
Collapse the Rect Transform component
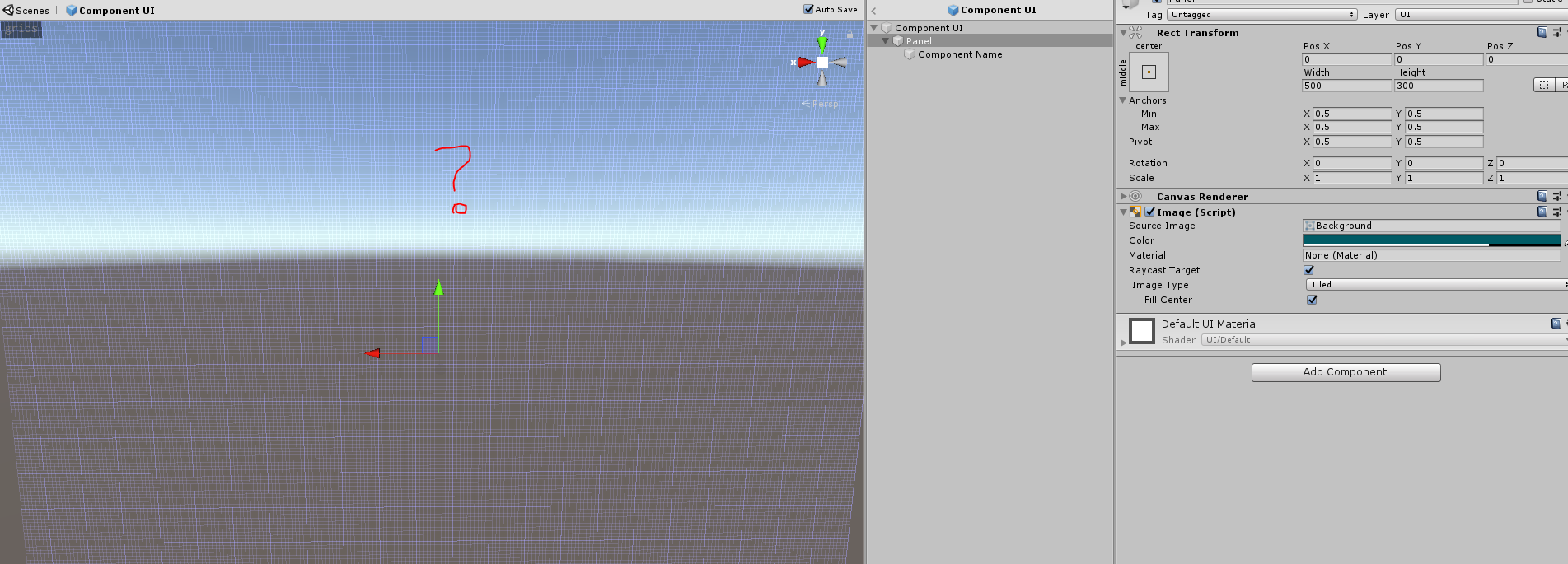click(x=1123, y=33)
